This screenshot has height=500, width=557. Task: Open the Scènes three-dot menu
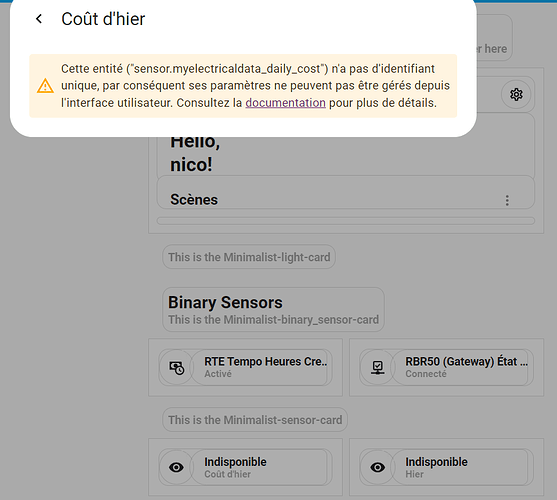tap(507, 200)
